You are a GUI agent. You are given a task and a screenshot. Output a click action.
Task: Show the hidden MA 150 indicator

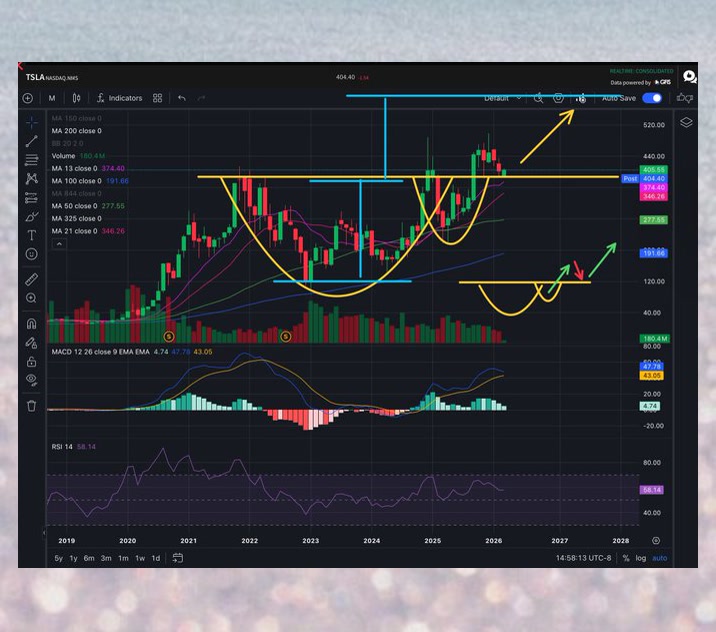click(x=77, y=118)
